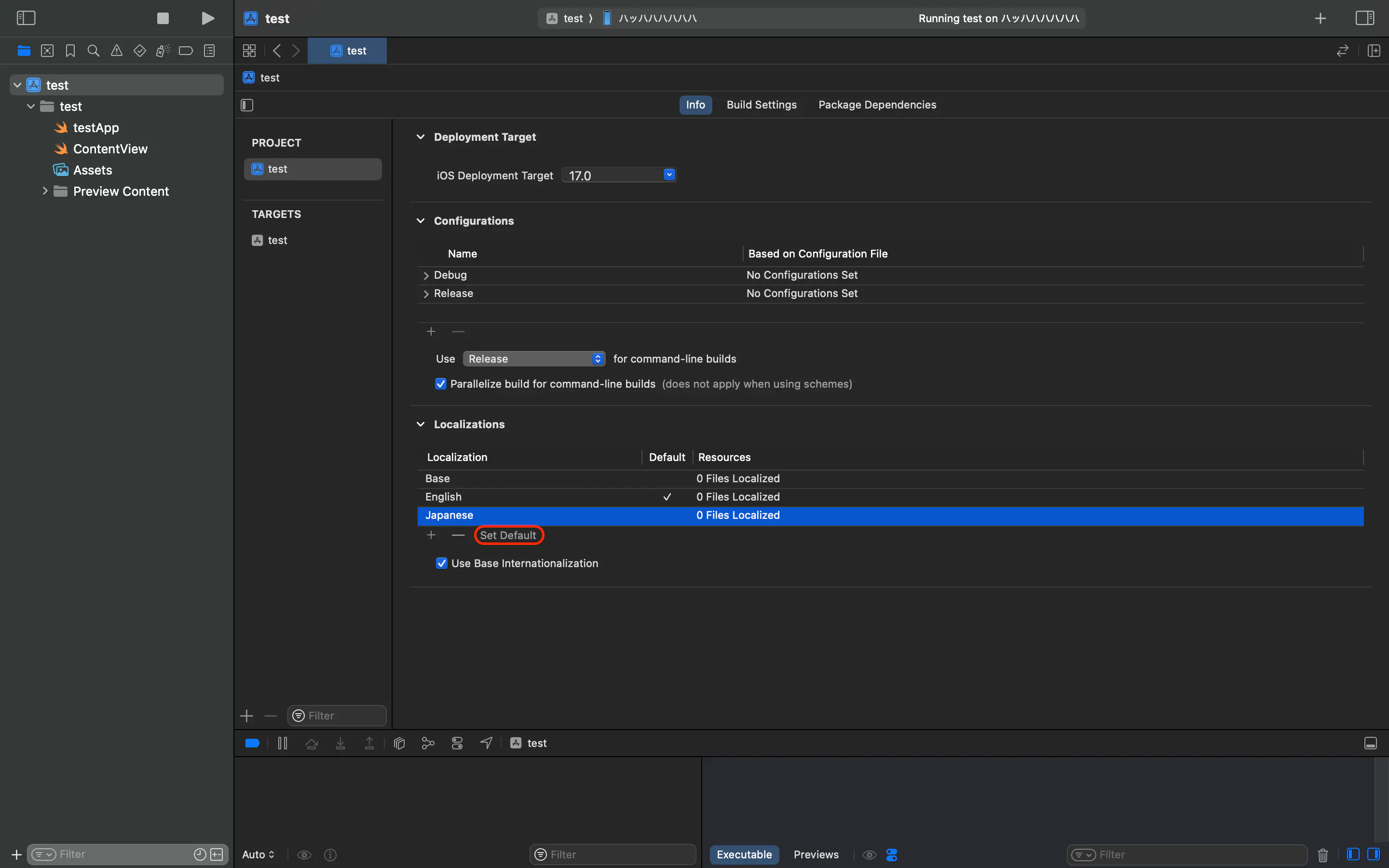Select the test project in navigator
The height and width of the screenshot is (868, 1389).
coord(57,84)
